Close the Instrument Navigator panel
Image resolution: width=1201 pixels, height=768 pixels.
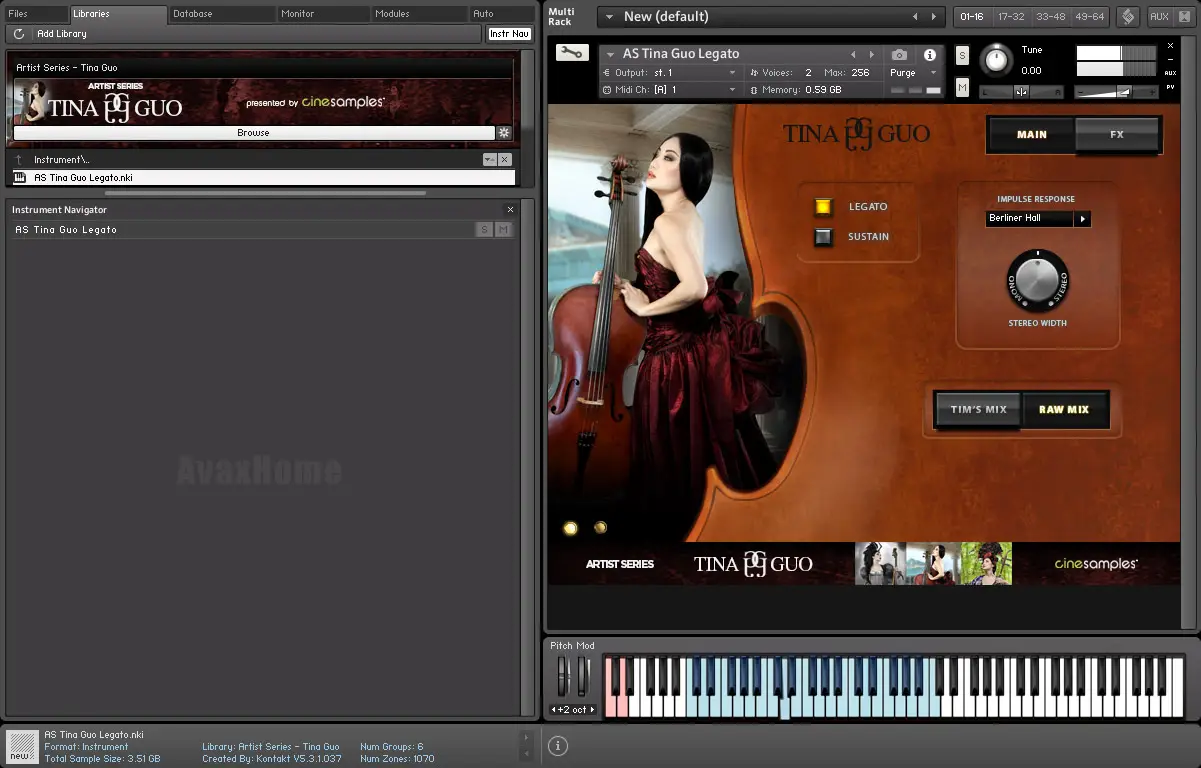(x=510, y=210)
